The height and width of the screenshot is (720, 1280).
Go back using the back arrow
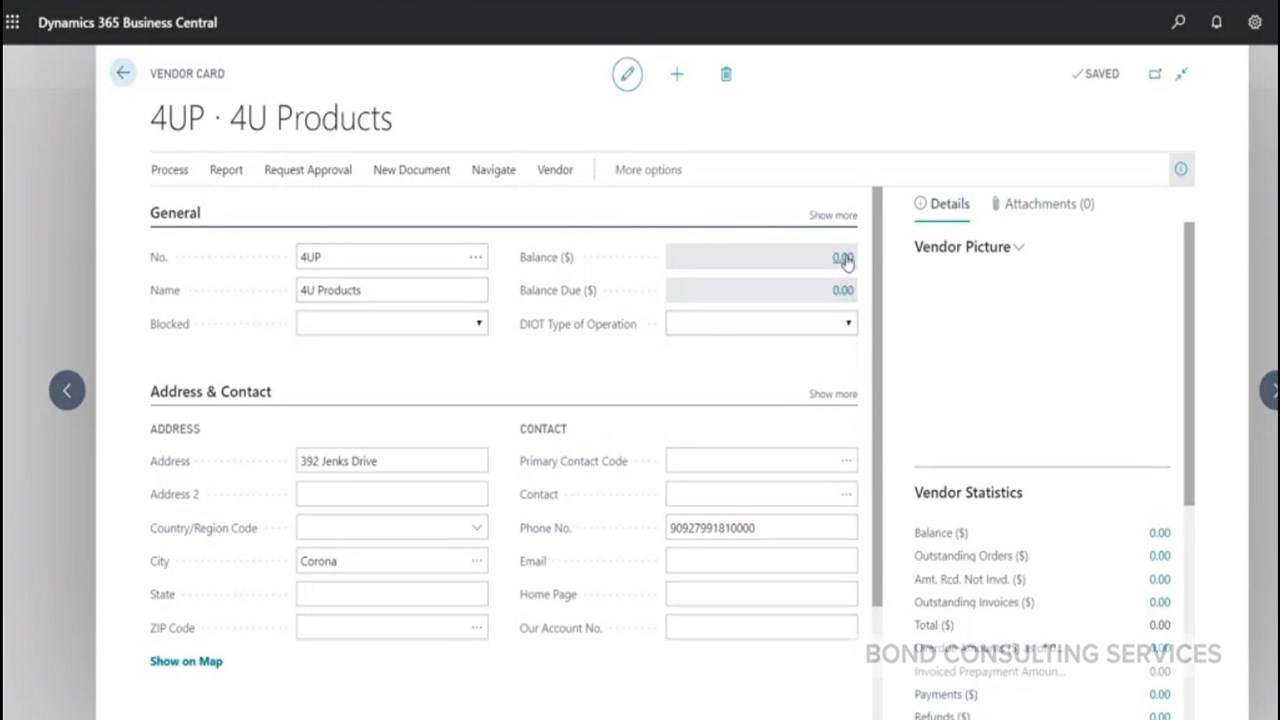coord(122,73)
